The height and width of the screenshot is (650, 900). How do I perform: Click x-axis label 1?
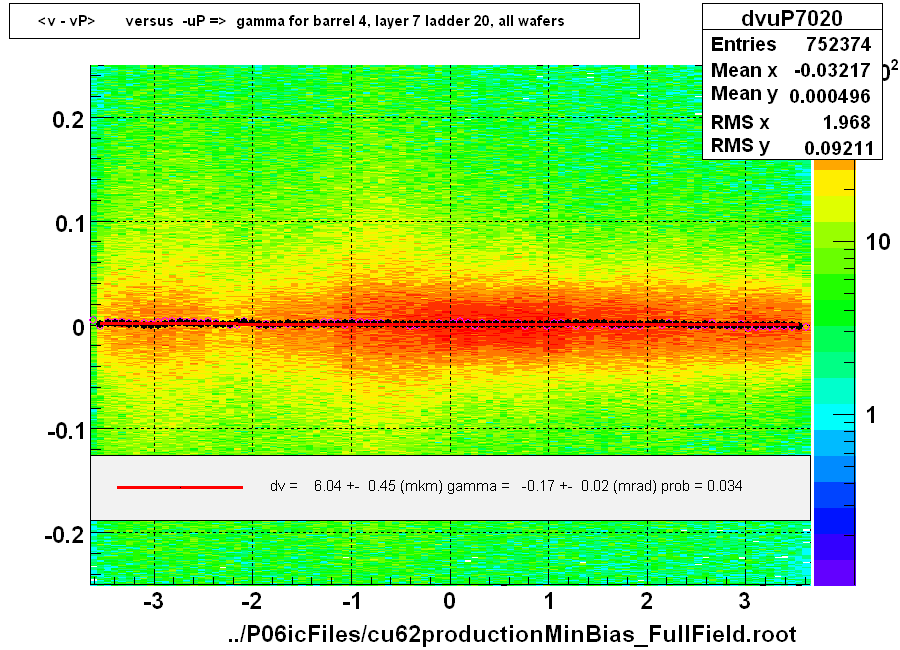click(549, 601)
